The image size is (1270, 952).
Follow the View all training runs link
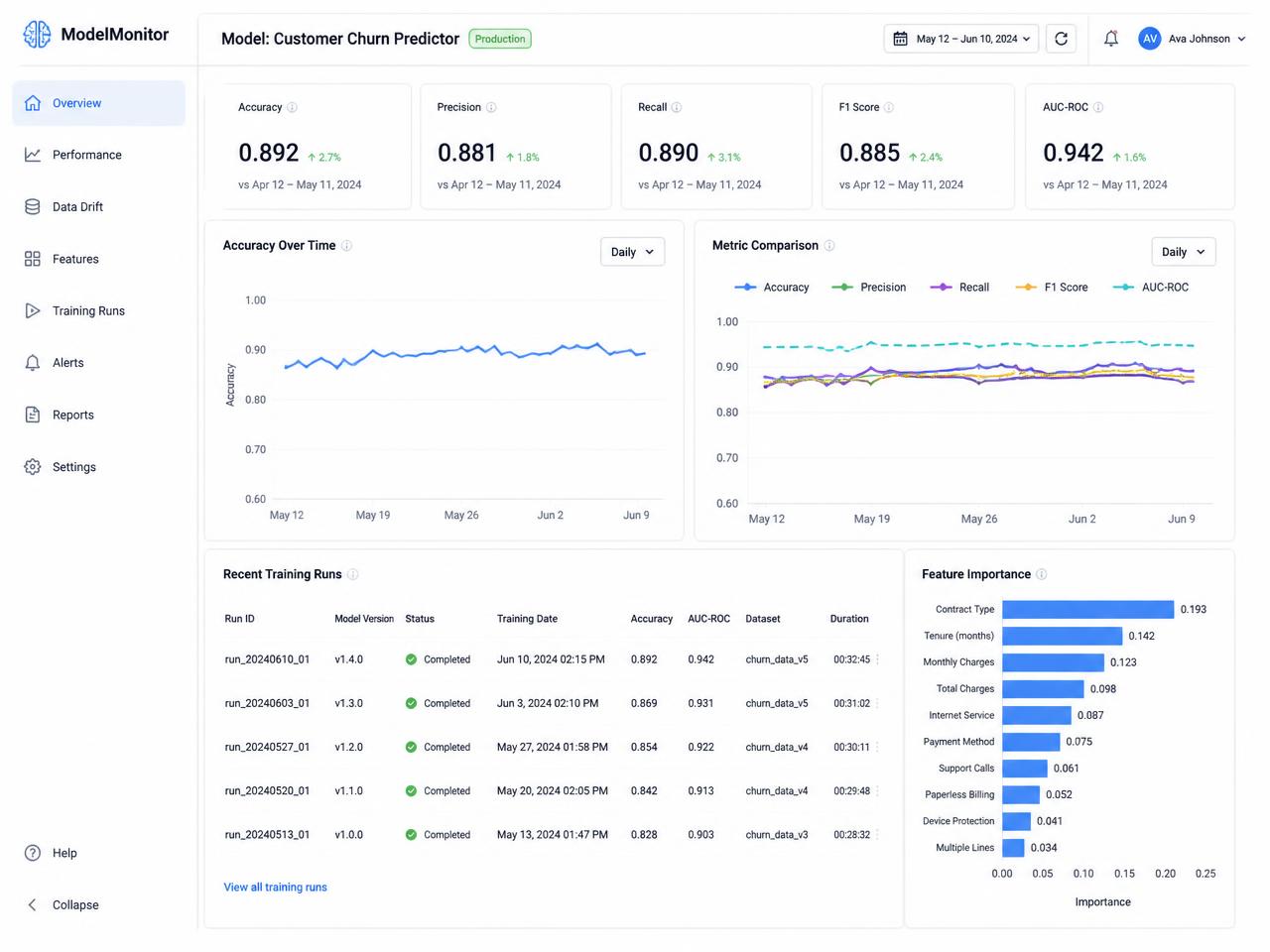point(275,888)
